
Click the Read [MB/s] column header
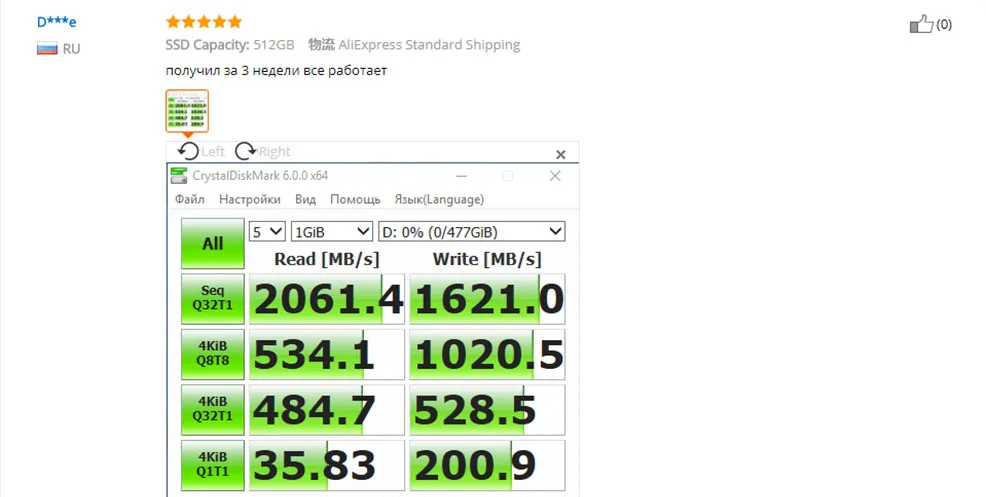pyautogui.click(x=327, y=259)
